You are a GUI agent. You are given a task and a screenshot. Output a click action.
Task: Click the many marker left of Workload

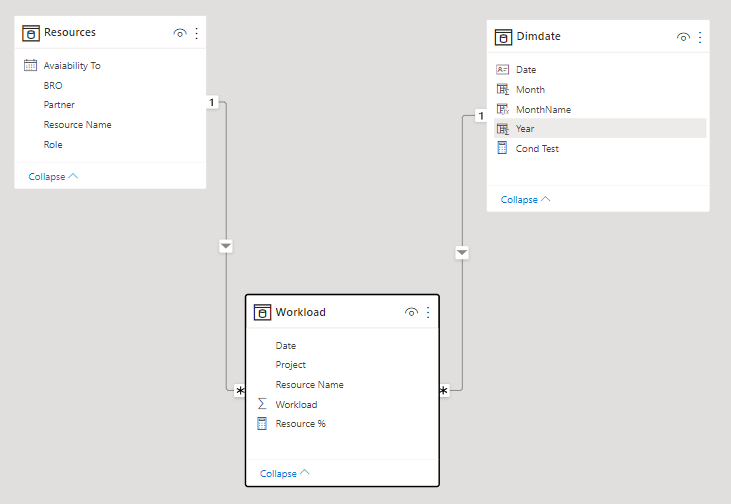[x=240, y=391]
